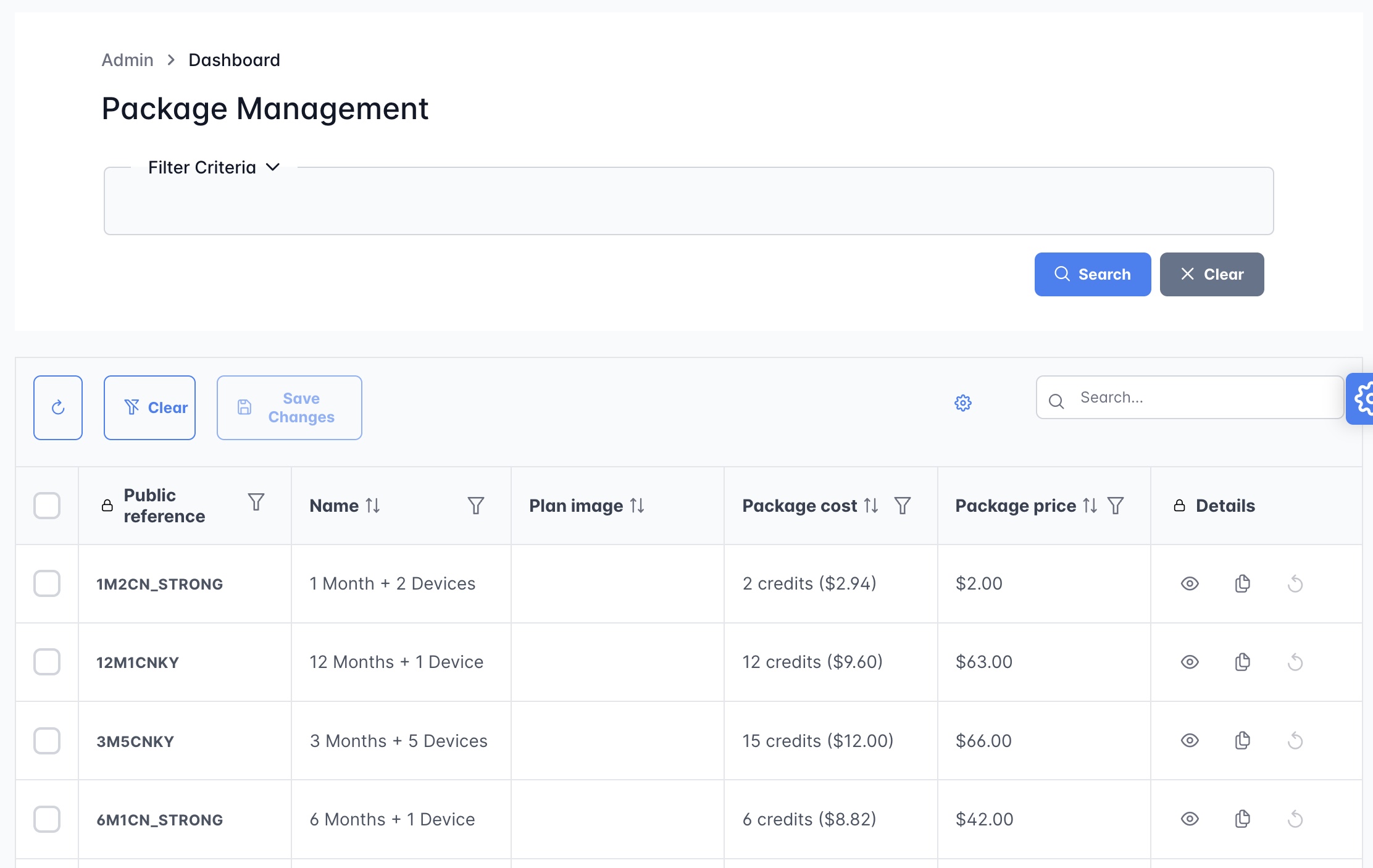
Task: Revert the 1M2CN_STRONG row changes
Action: pyautogui.click(x=1295, y=583)
